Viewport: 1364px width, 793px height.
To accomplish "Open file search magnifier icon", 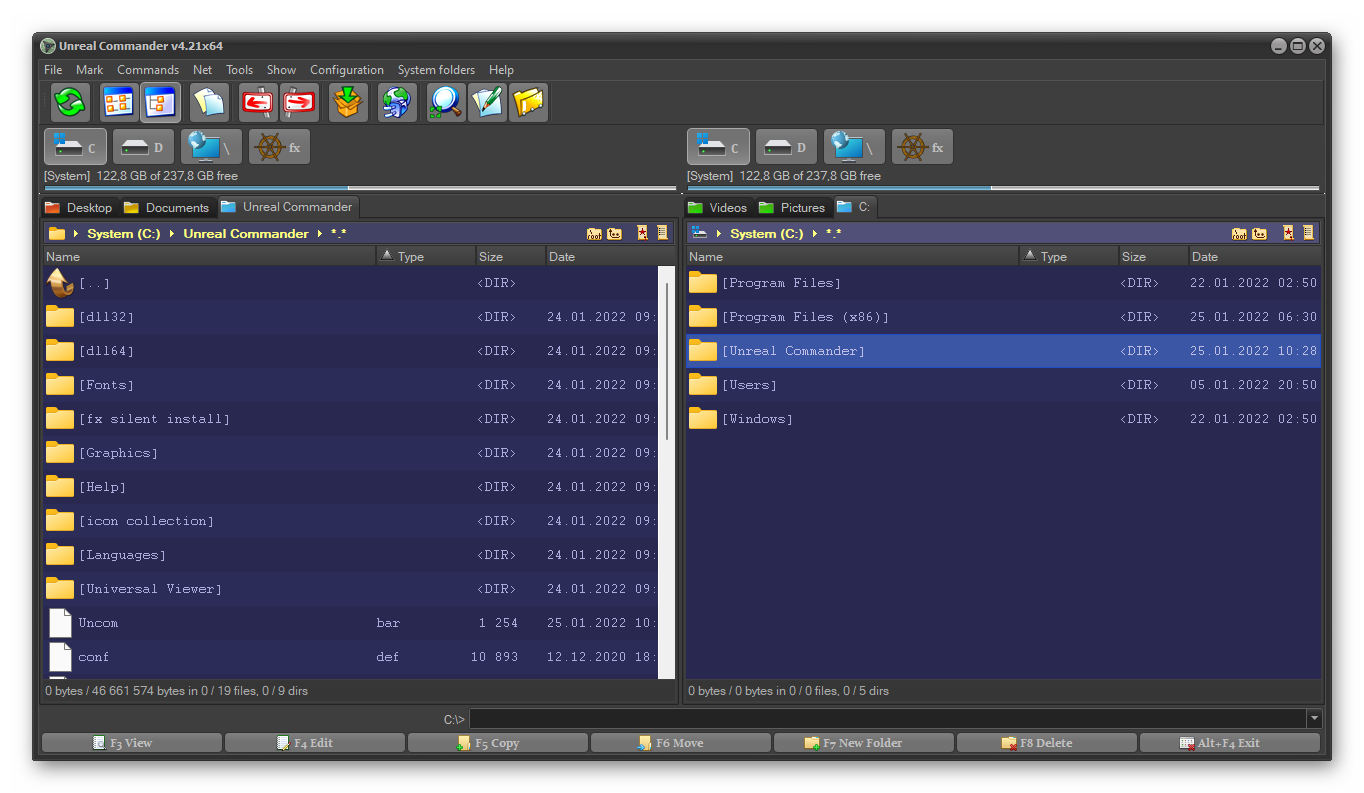I will (446, 102).
